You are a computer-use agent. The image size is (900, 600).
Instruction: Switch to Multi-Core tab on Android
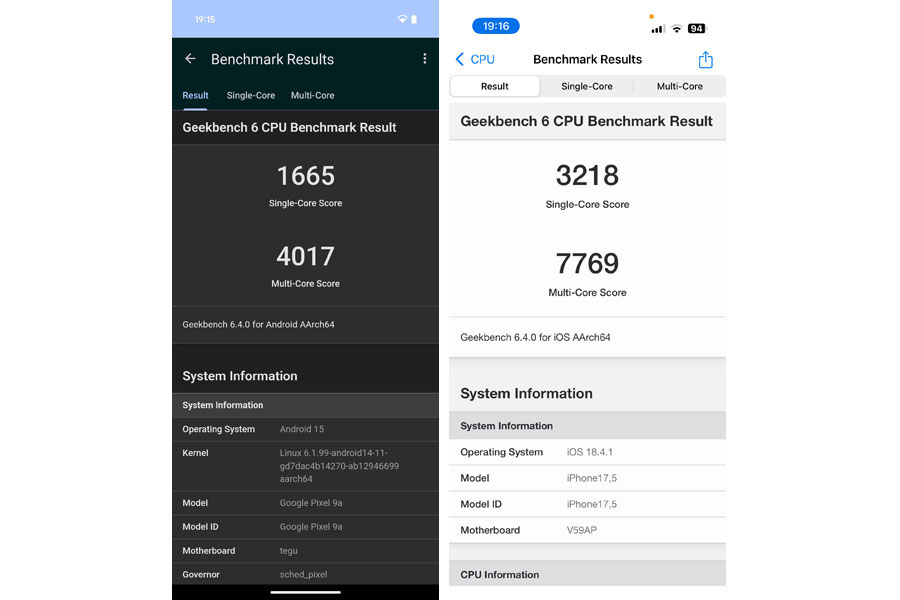(x=313, y=95)
